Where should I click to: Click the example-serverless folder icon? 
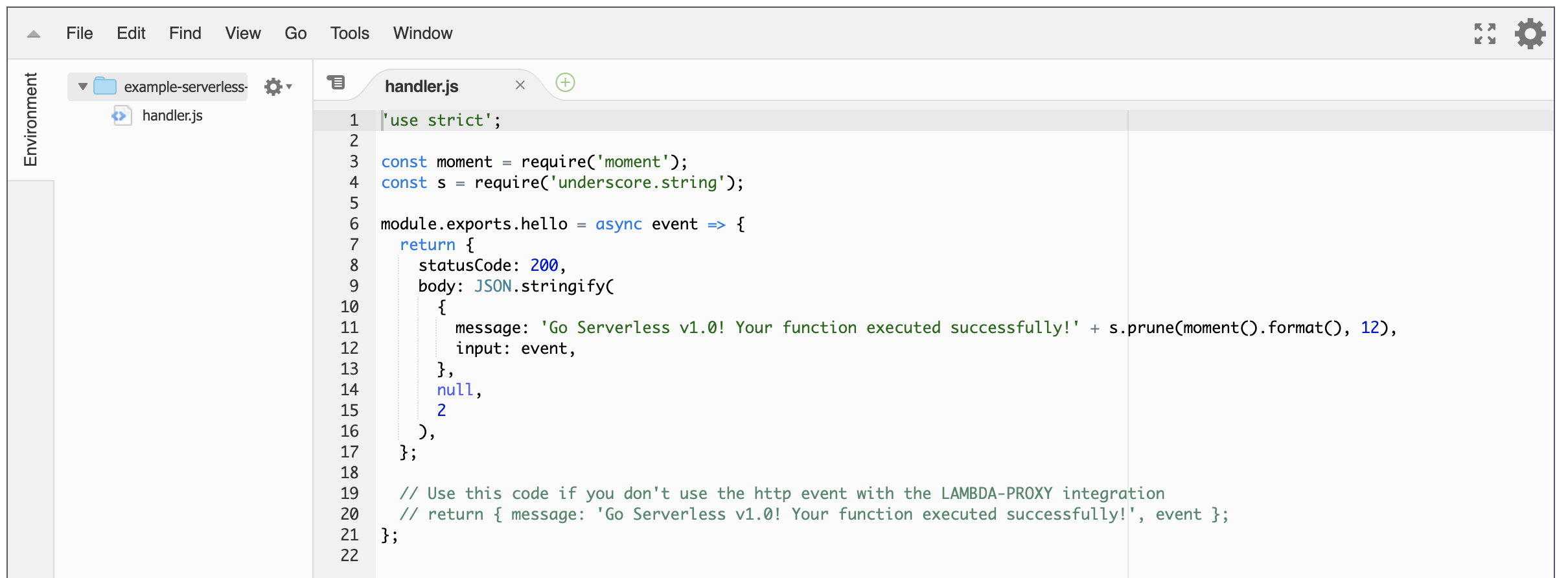tap(105, 86)
